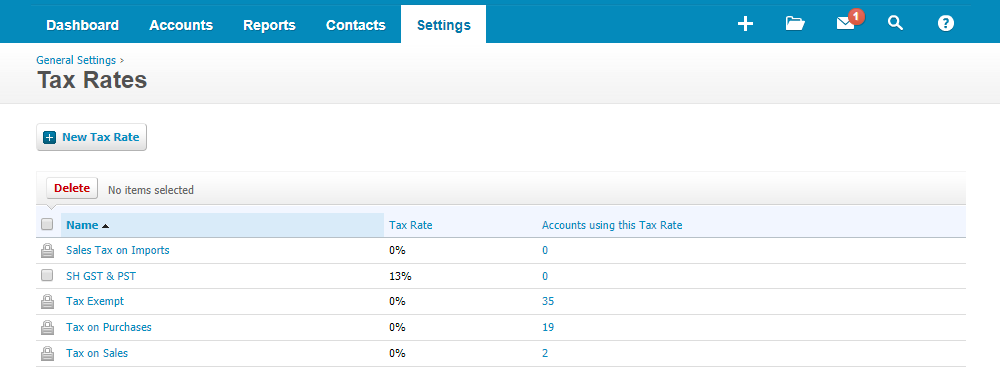Viewport: 1000px width, 380px height.
Task: Open the inbox envelope with notification
Action: click(x=849, y=21)
